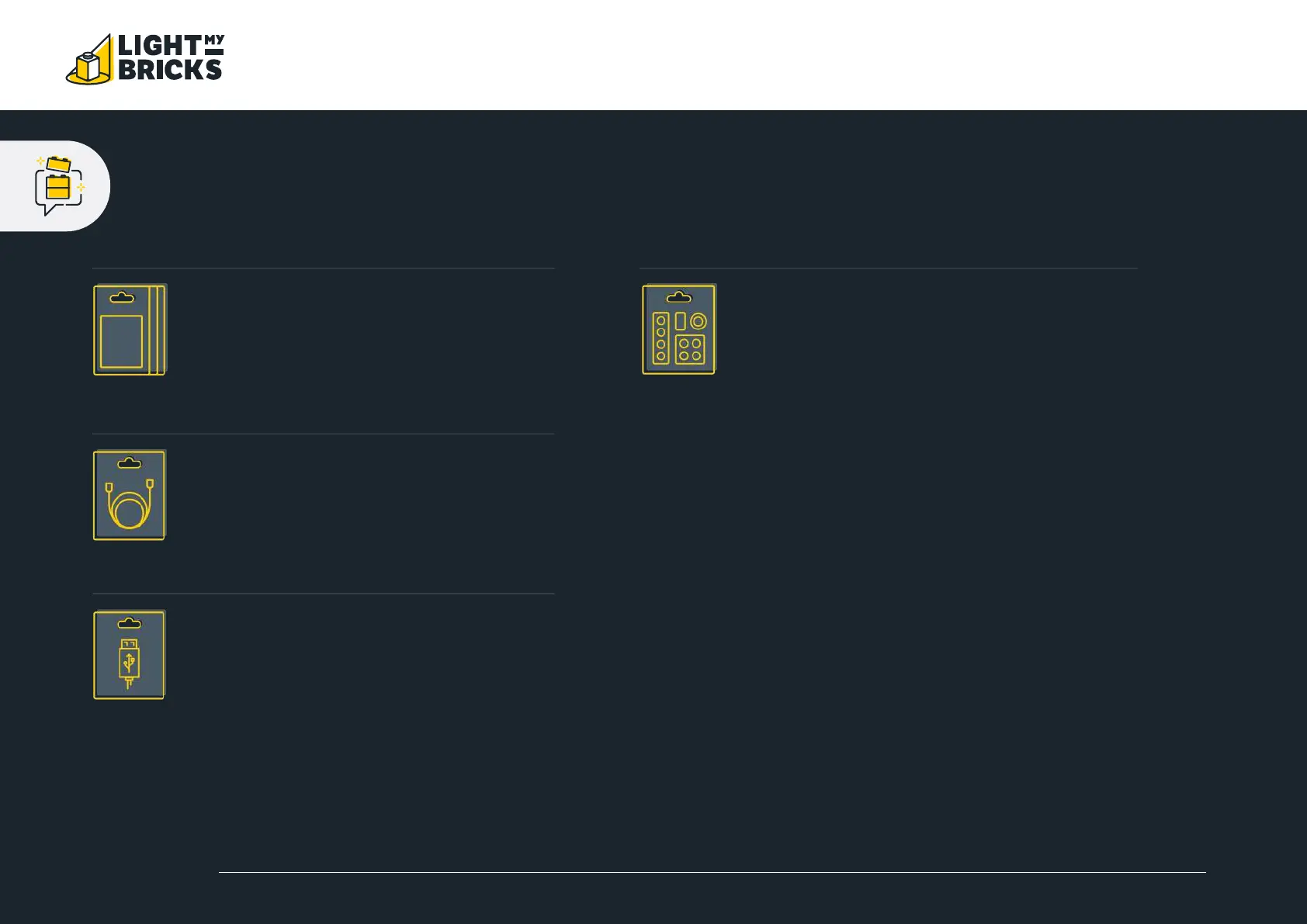
Task: Click the divider line above the cable package
Action: tap(323, 434)
